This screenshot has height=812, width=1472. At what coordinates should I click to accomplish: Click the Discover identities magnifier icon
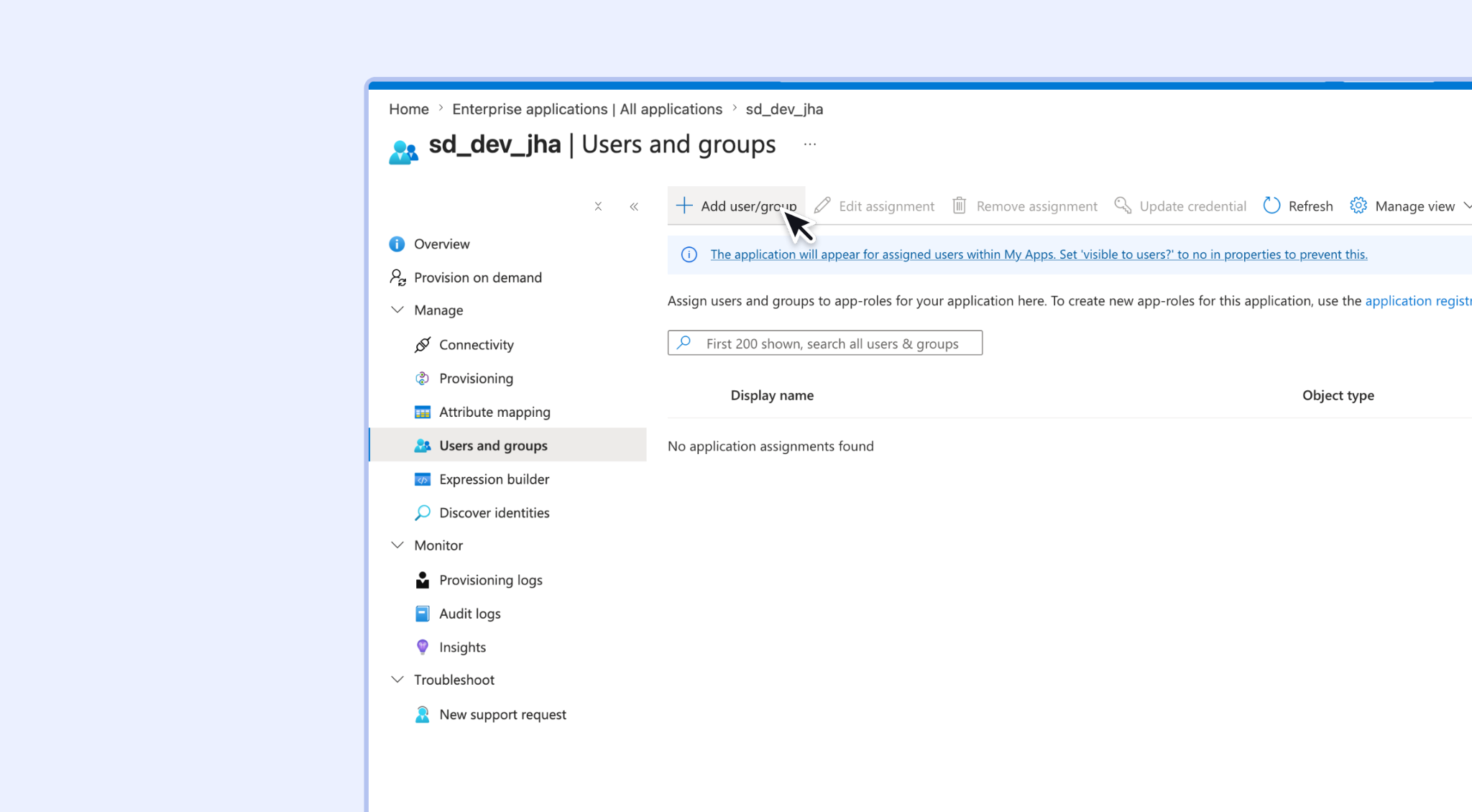[423, 513]
